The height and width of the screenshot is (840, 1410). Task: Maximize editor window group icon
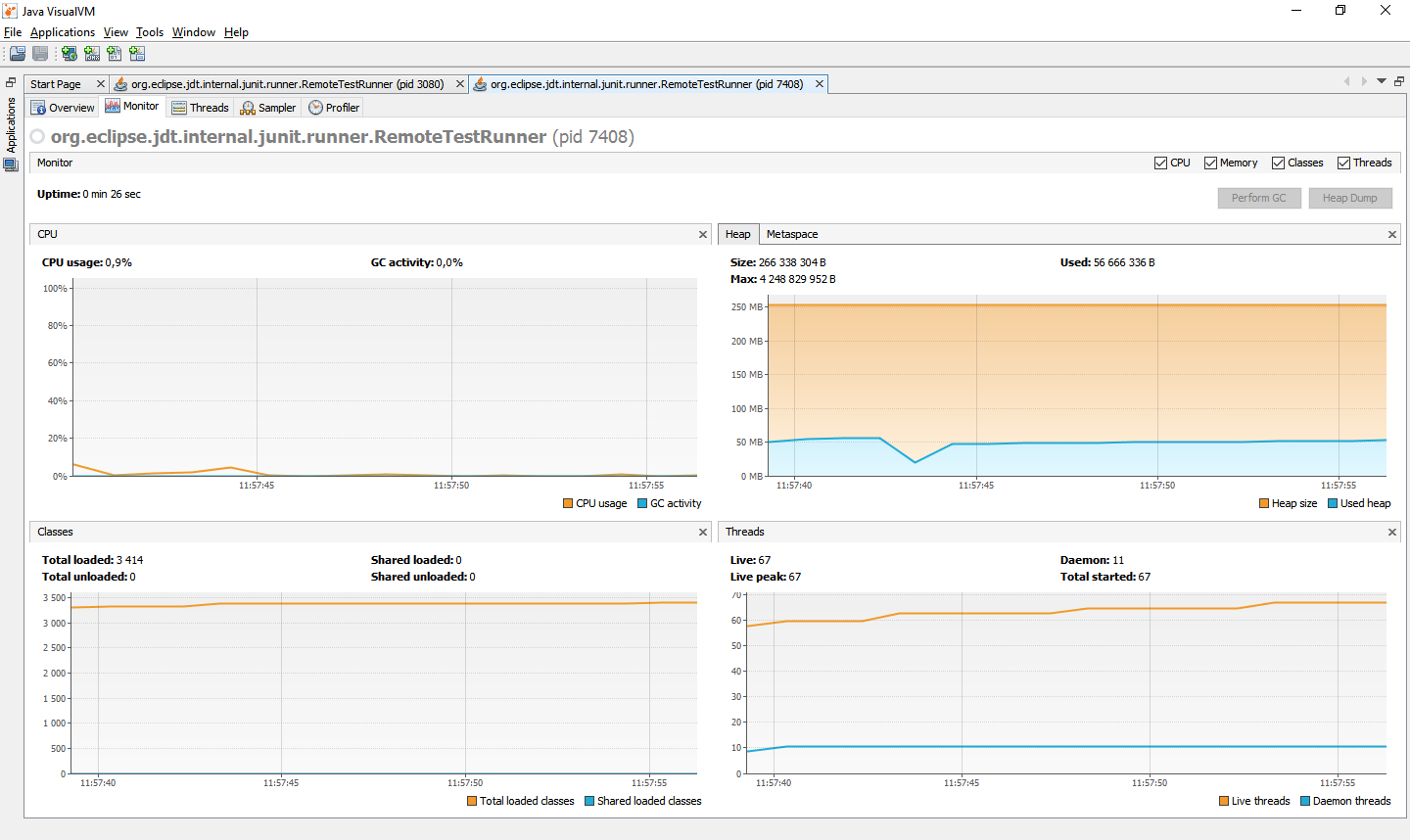click(x=1399, y=81)
